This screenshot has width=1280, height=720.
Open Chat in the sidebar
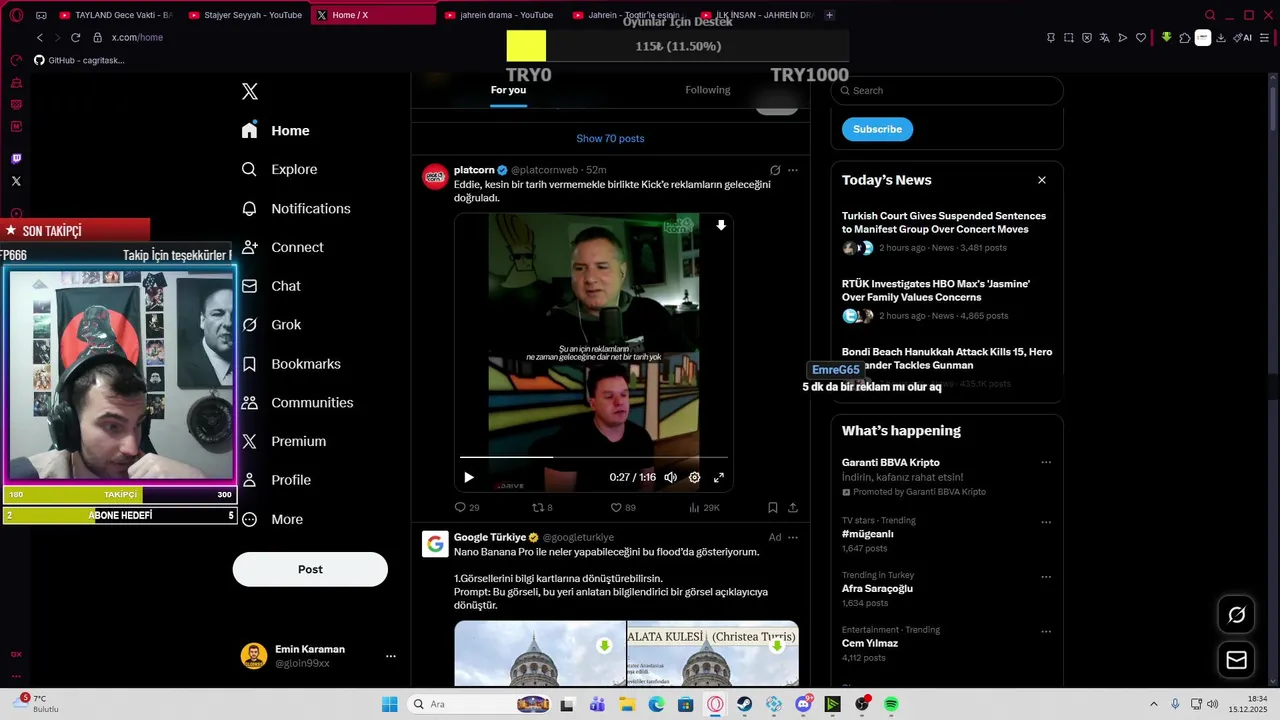pos(271,286)
